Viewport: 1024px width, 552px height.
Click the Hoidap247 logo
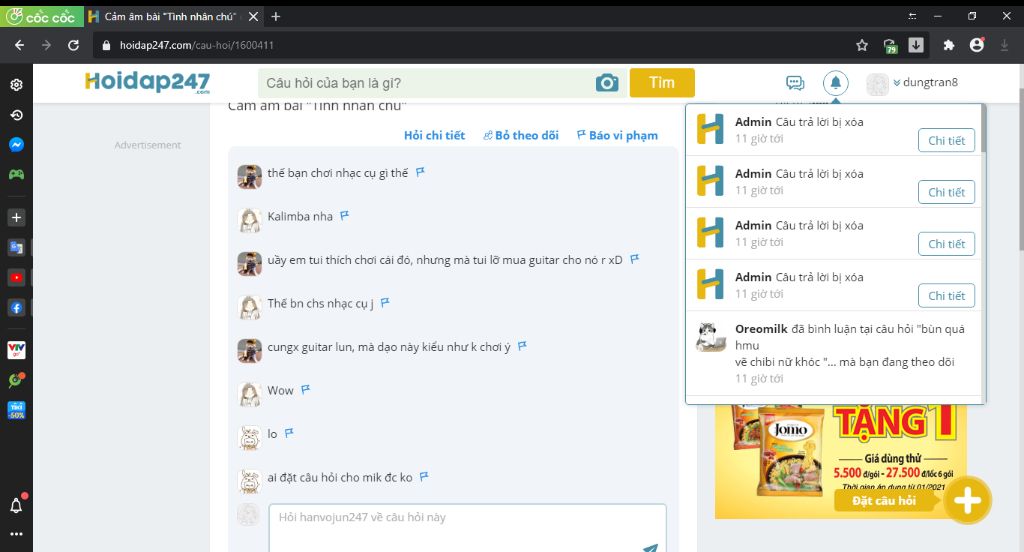(x=148, y=82)
